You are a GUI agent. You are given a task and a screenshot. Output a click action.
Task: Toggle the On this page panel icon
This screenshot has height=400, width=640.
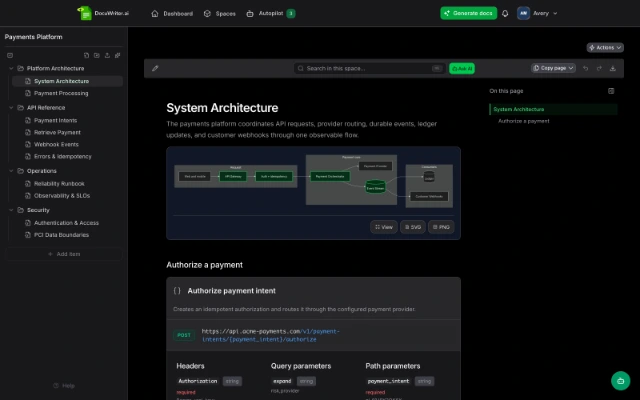coord(611,91)
